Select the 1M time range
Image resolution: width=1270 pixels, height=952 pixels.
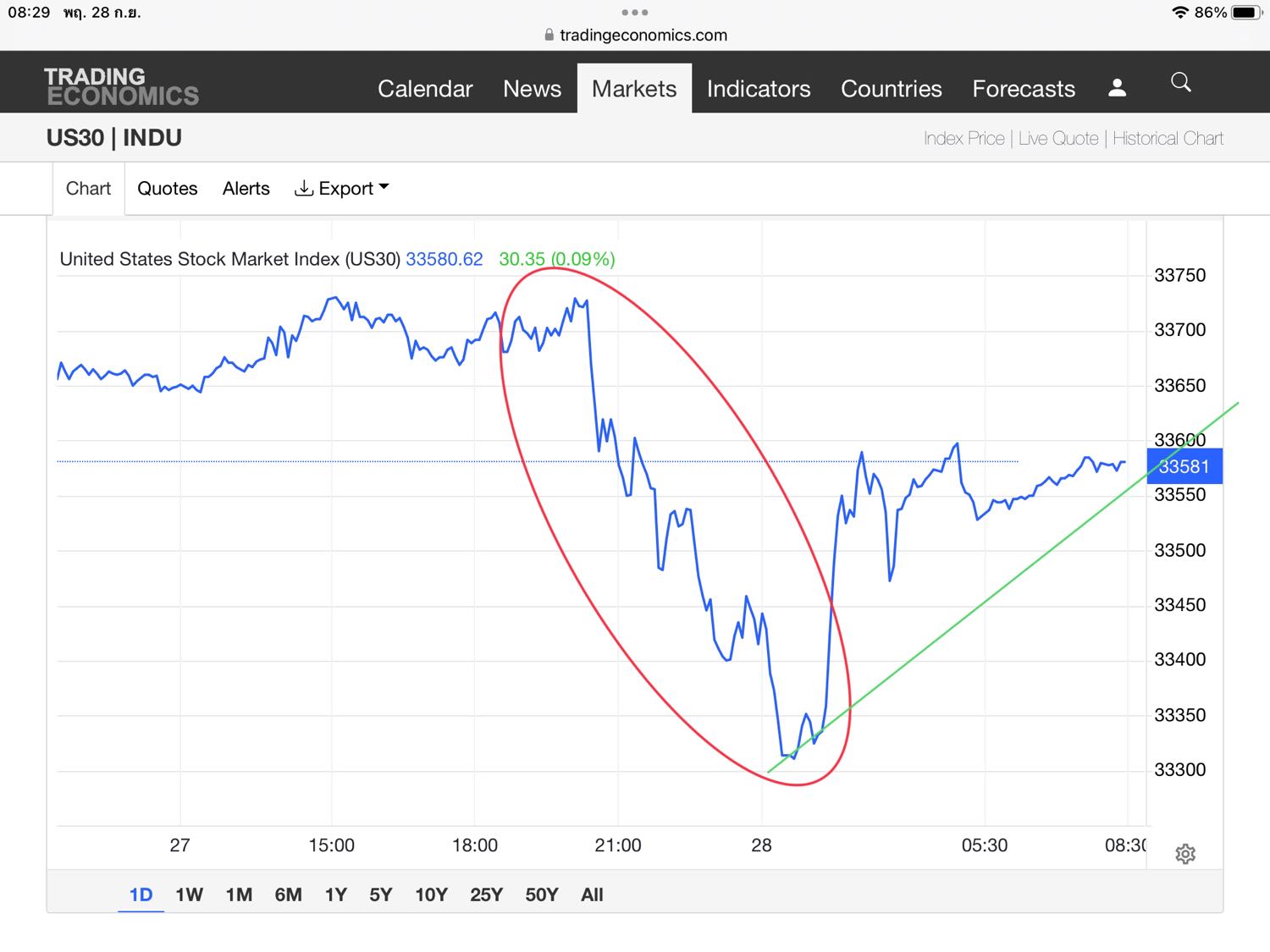click(x=239, y=895)
